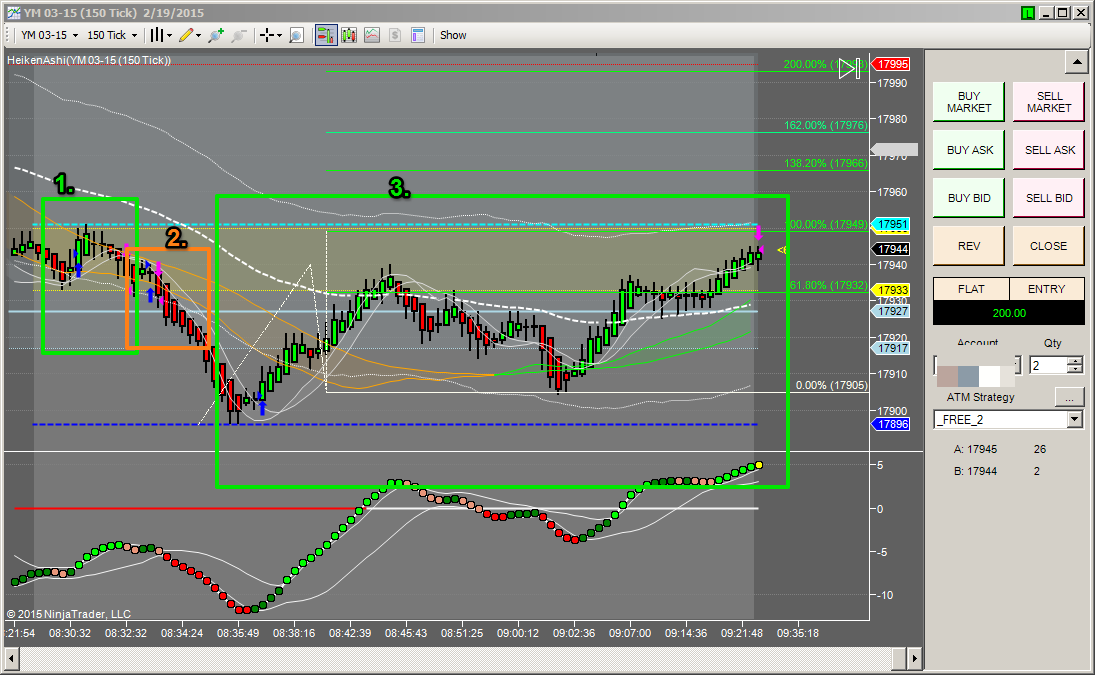Click the 17927 price marker
This screenshot has width=1095, height=675.
[x=892, y=311]
